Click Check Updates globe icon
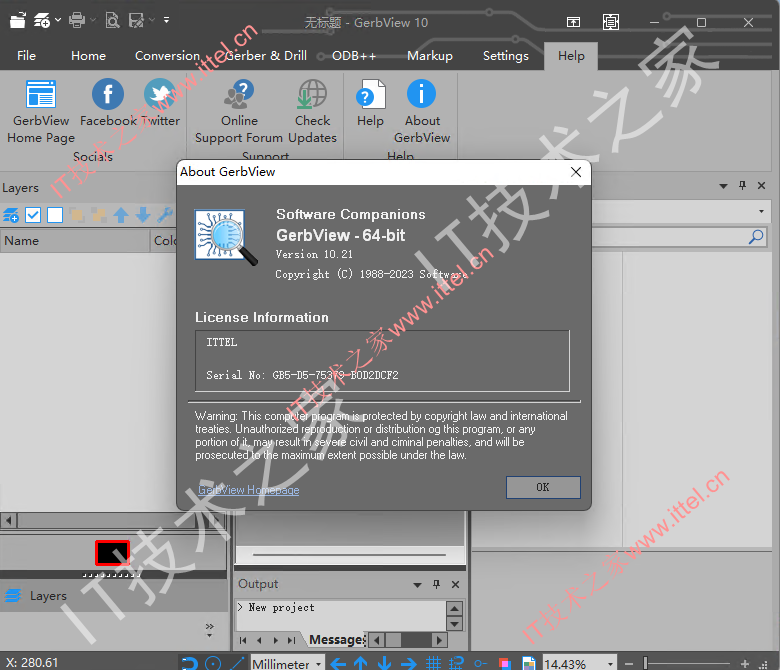780x670 pixels. (312, 94)
